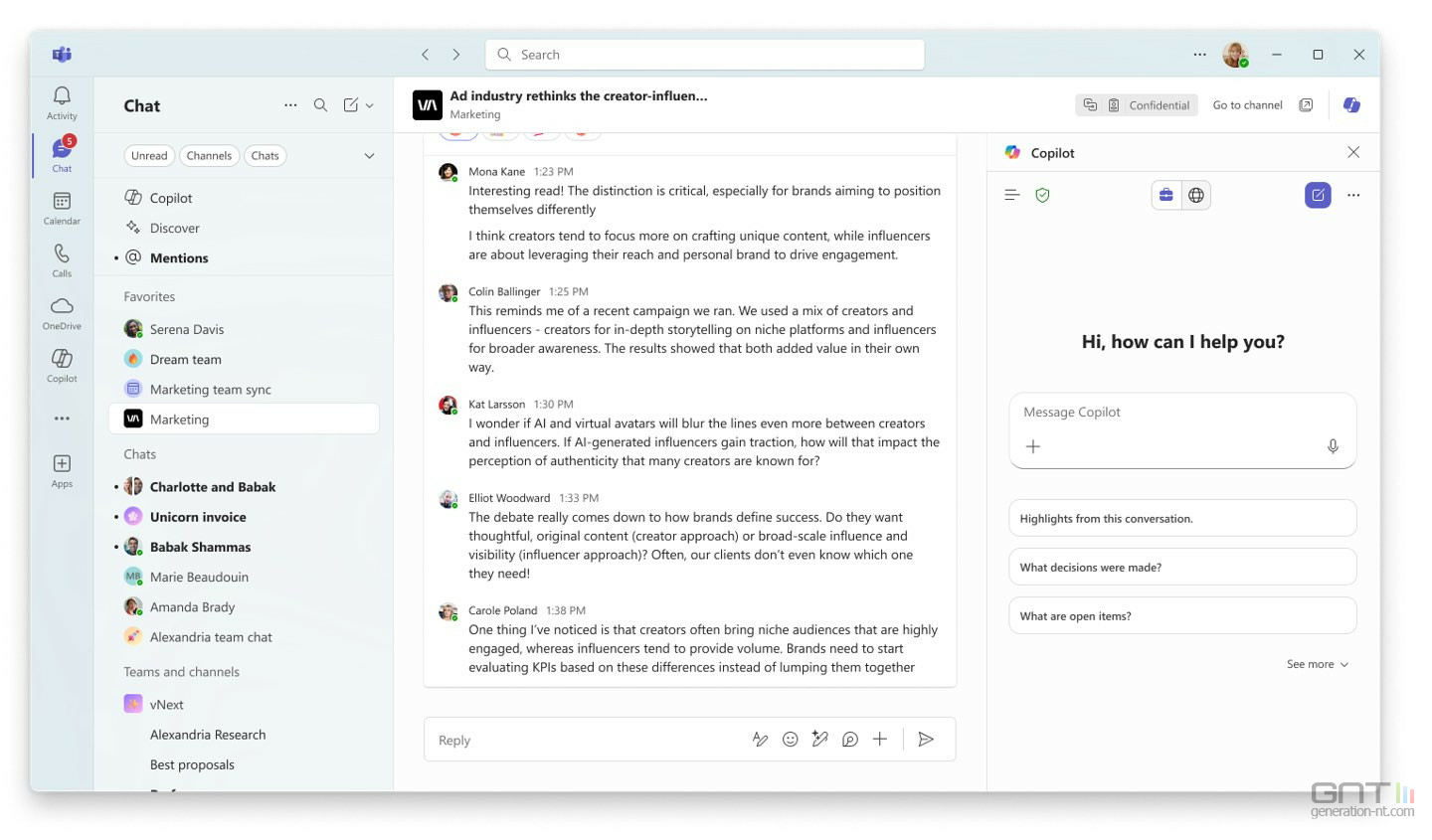Open settings and more ellipsis in title bar
Viewport: 1432px width, 840px height.
click(x=1200, y=55)
